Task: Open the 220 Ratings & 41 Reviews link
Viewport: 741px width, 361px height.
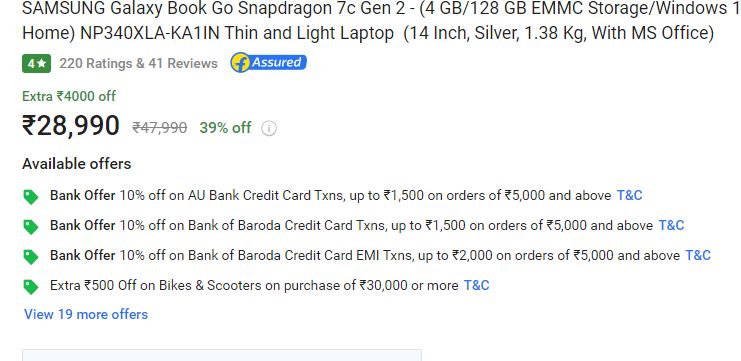Action: (138, 63)
